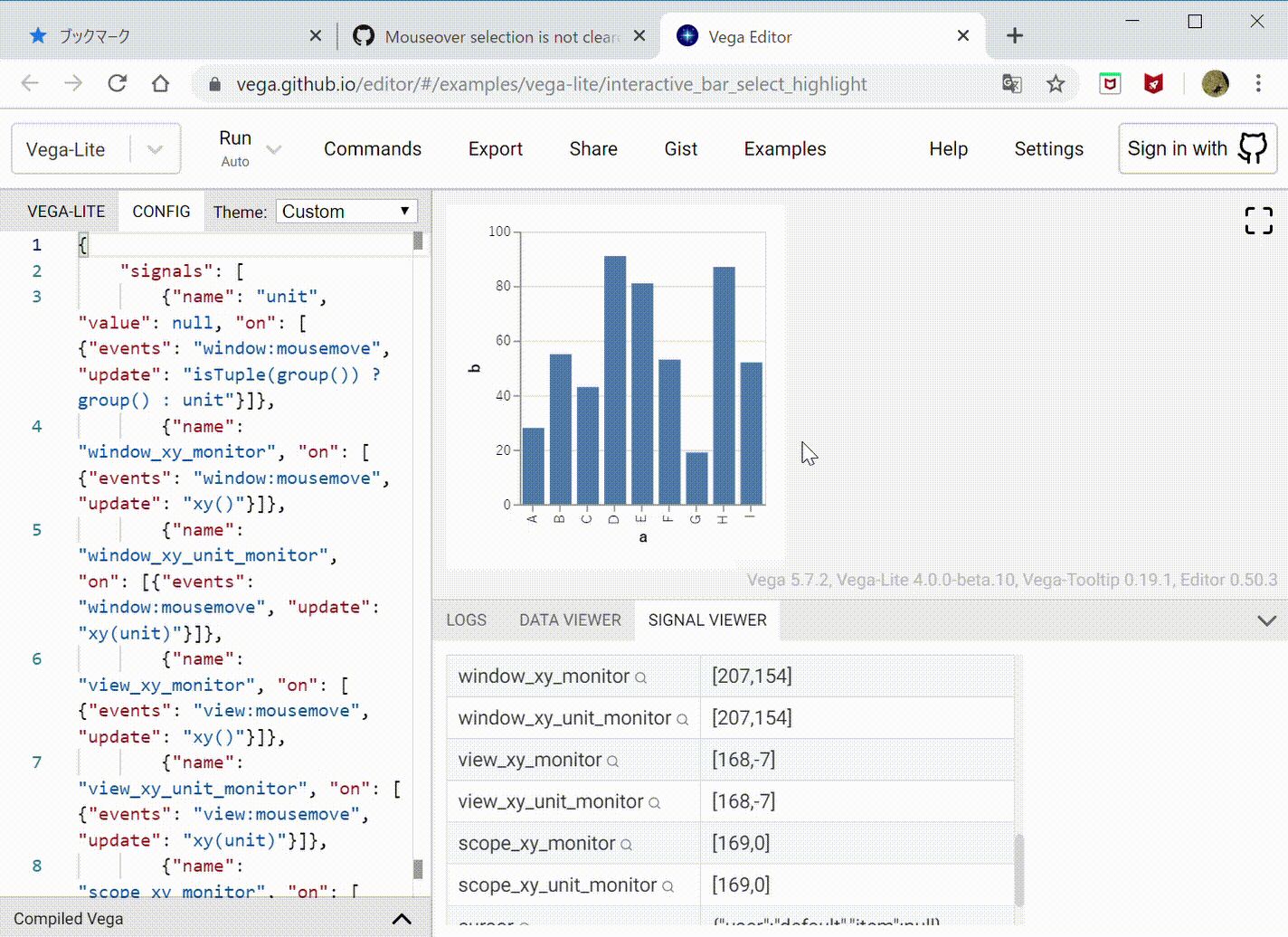Image resolution: width=1288 pixels, height=937 pixels.
Task: Open the Export menu
Action: [496, 149]
